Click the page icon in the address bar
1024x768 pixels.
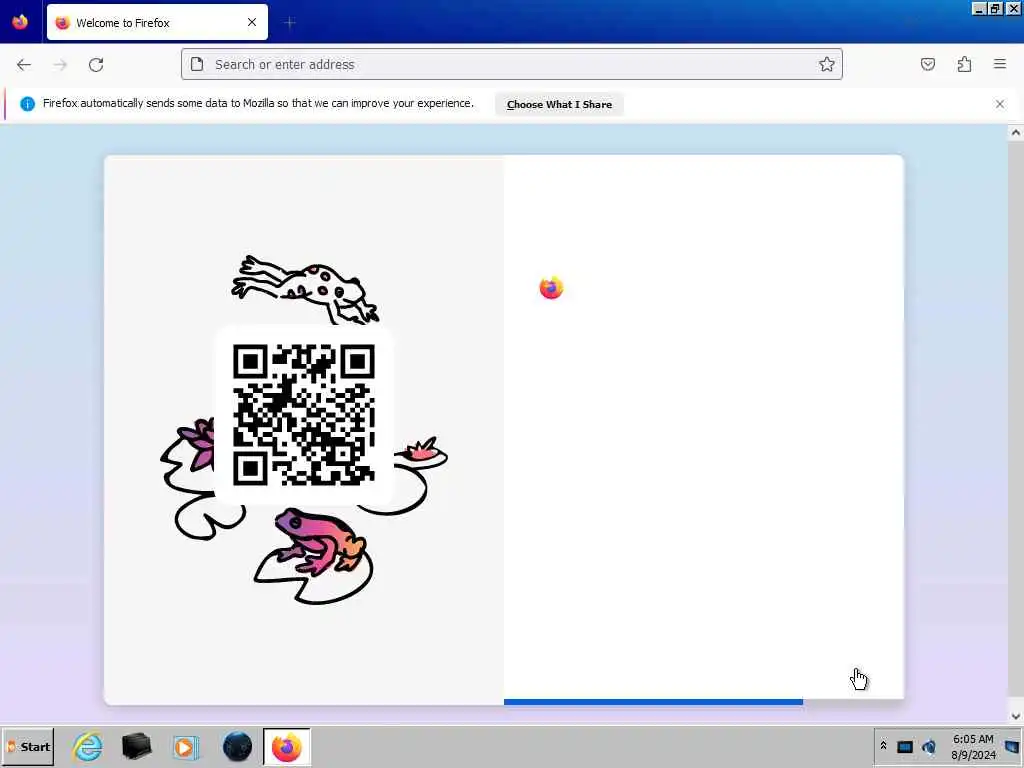click(197, 64)
